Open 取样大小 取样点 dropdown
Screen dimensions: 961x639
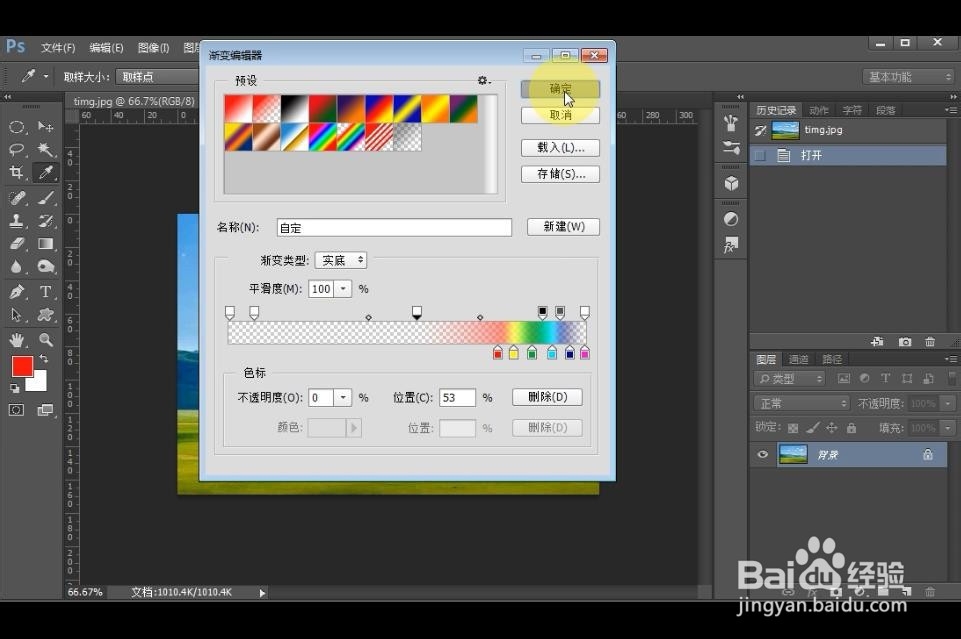(x=158, y=77)
